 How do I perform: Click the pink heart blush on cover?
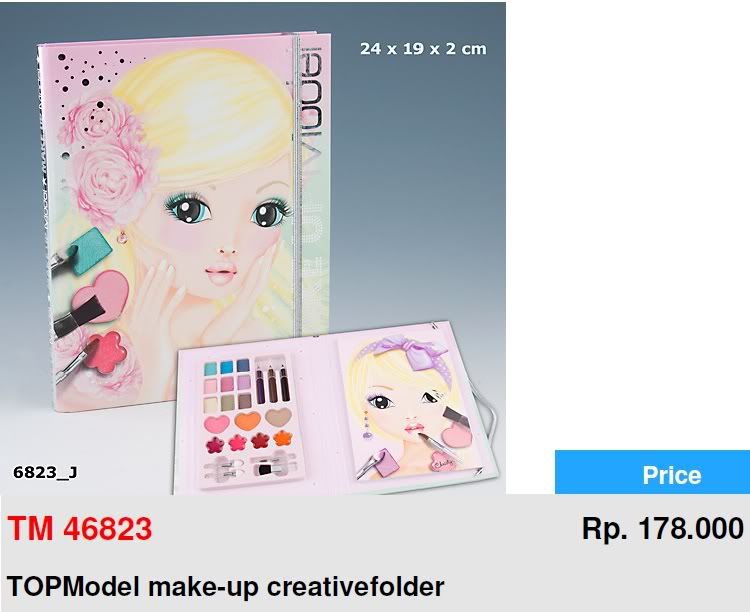(x=101, y=295)
